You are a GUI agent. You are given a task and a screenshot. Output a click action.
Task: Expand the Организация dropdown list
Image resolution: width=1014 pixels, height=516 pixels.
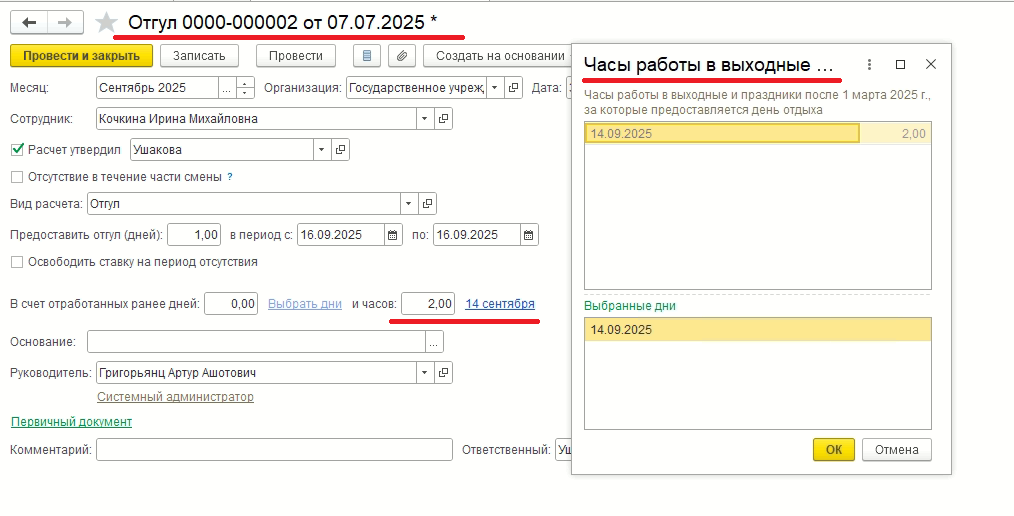tap(495, 88)
